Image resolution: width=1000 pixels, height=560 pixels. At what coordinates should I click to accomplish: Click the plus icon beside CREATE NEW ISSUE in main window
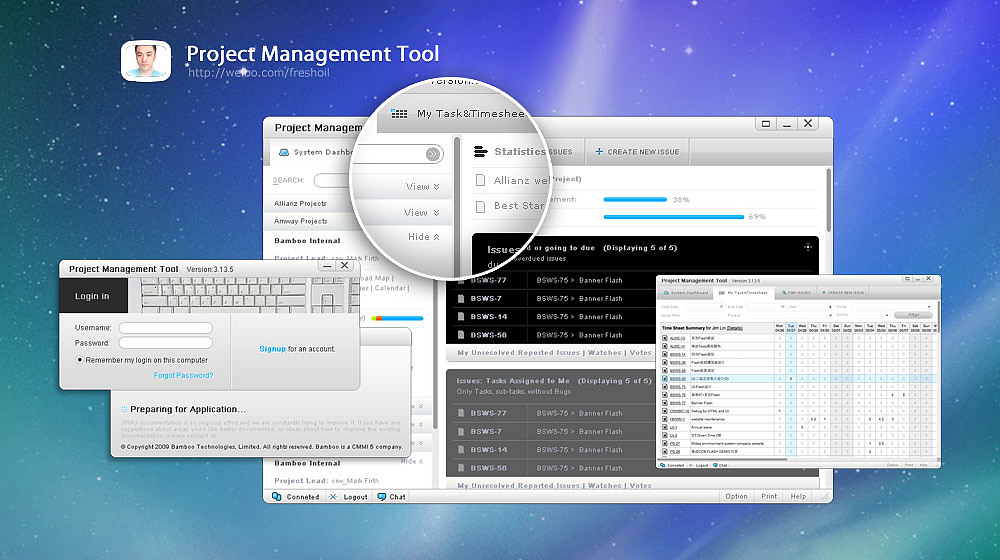click(599, 152)
